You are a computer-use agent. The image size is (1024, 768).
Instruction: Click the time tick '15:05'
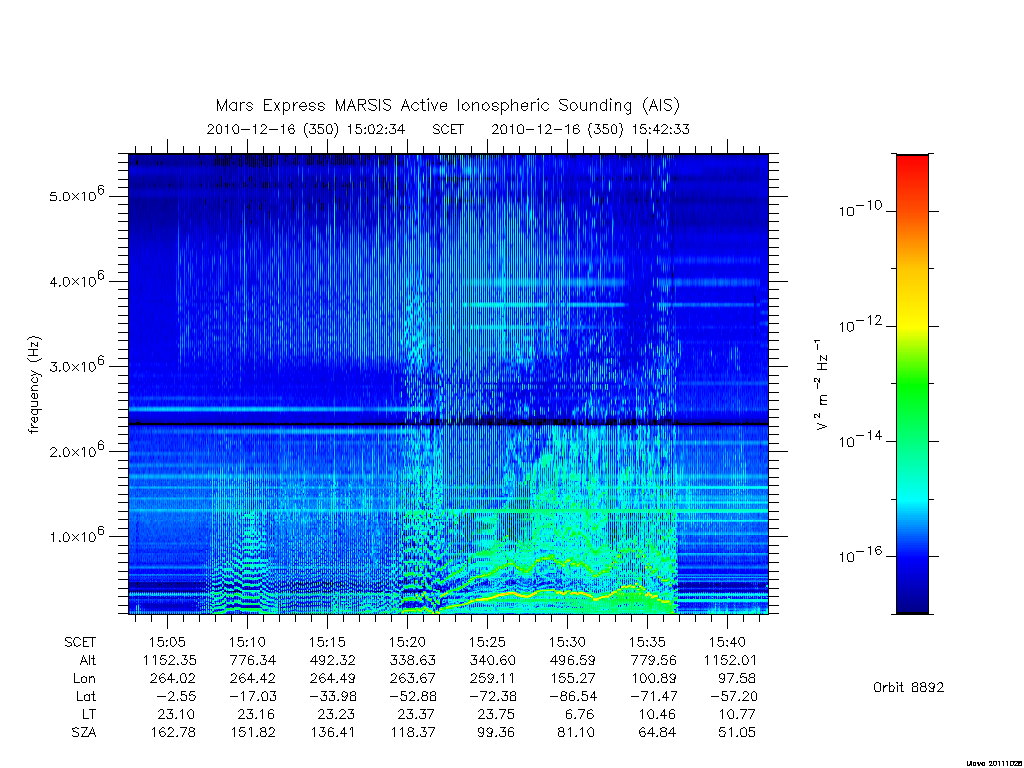(168, 643)
